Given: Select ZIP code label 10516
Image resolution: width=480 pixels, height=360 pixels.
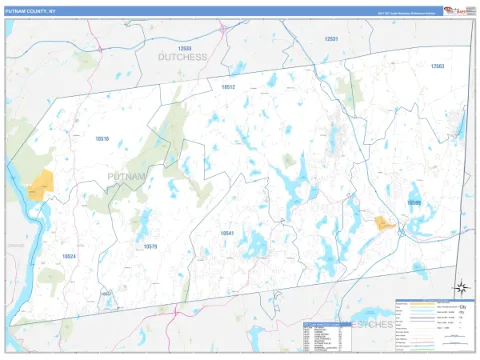Looking at the screenshot, I should tap(102, 139).
